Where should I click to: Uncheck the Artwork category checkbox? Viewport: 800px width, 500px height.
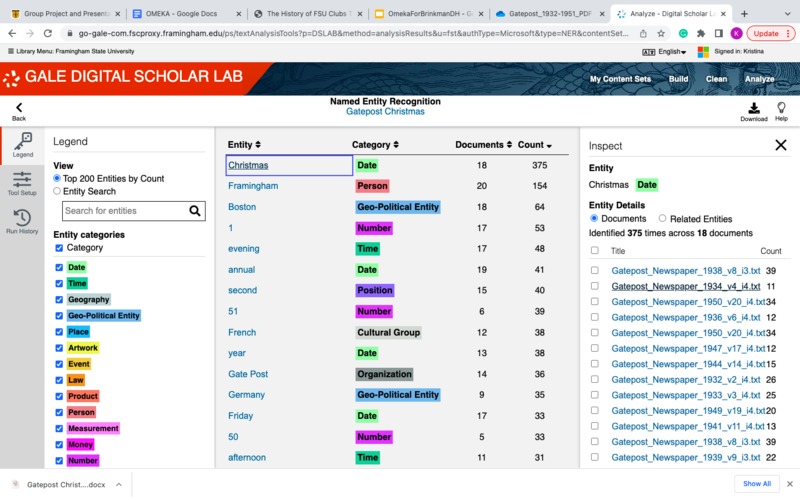tap(59, 348)
